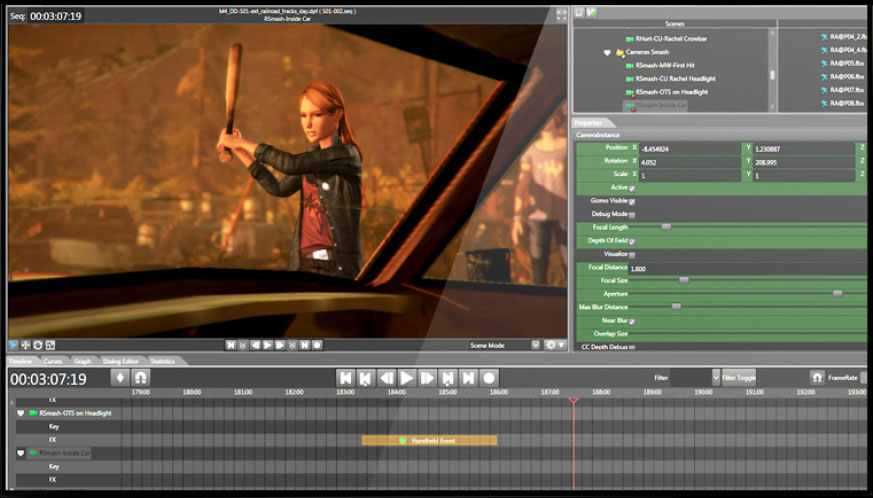Open the Scene Mode dropdown
The height and width of the screenshot is (498, 873).
535,345
